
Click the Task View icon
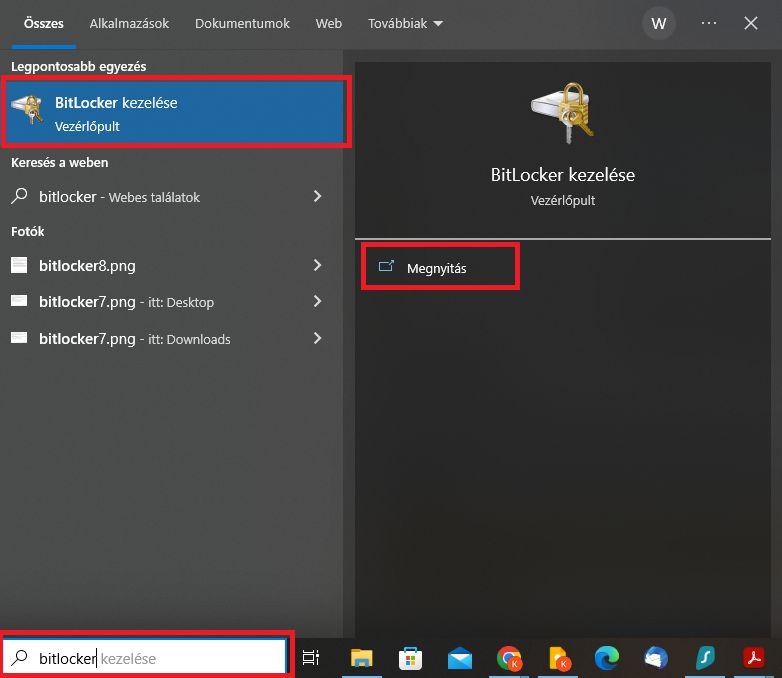click(x=311, y=657)
